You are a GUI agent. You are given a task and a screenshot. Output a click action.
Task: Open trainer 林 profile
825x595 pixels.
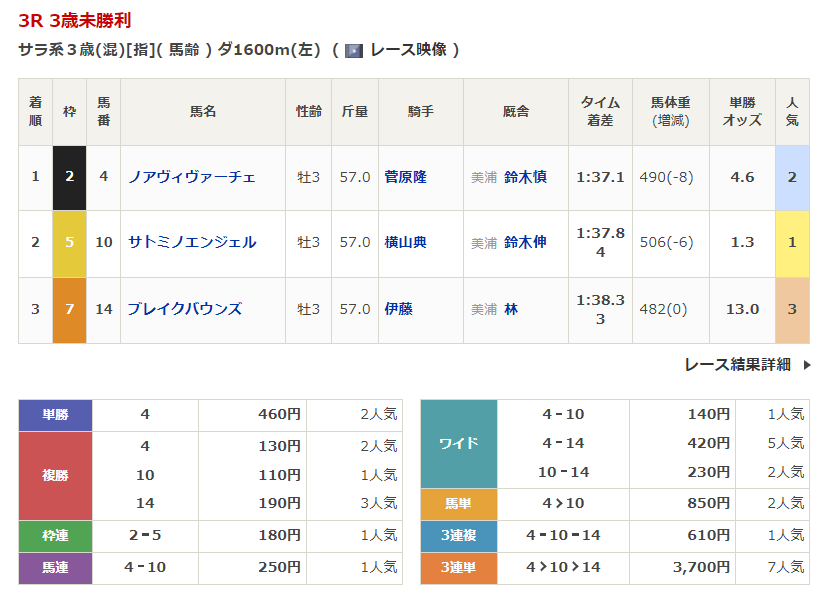[x=511, y=309]
